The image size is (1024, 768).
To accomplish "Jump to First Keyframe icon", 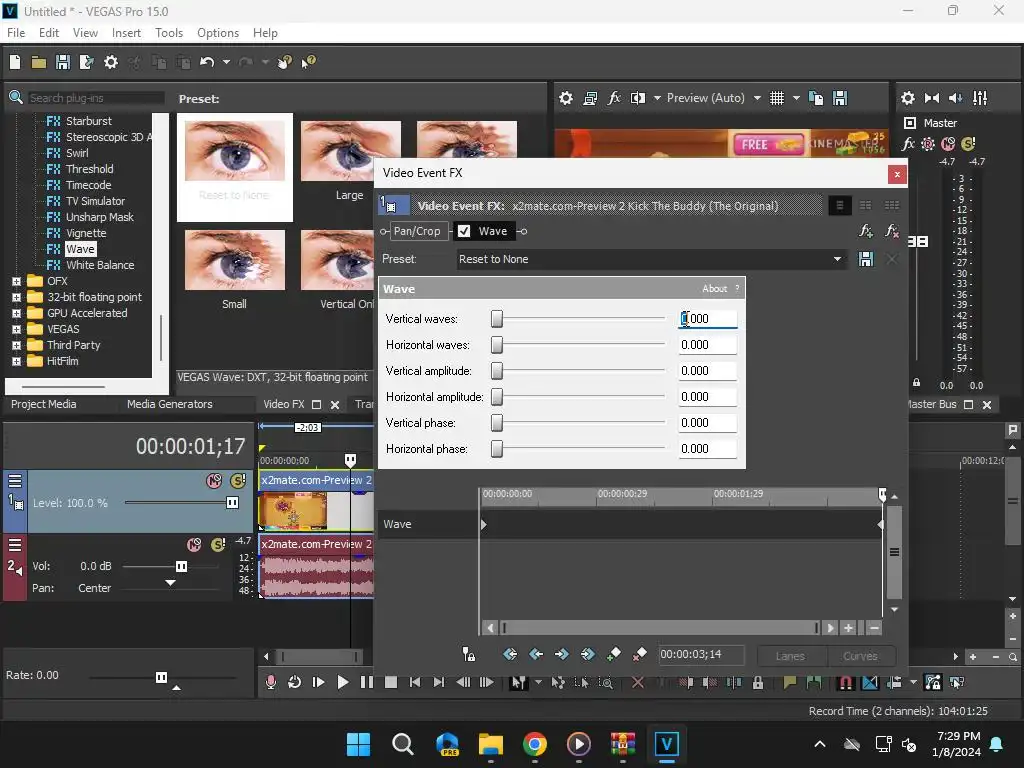I will 510,654.
